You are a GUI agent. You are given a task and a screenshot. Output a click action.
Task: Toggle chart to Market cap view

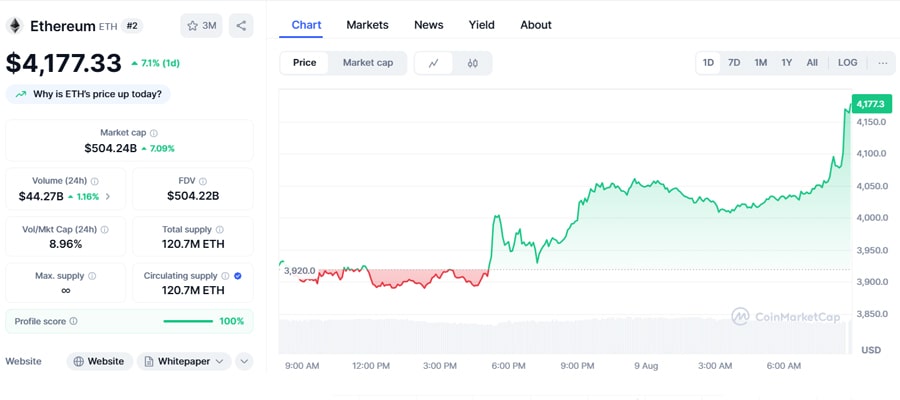(368, 63)
